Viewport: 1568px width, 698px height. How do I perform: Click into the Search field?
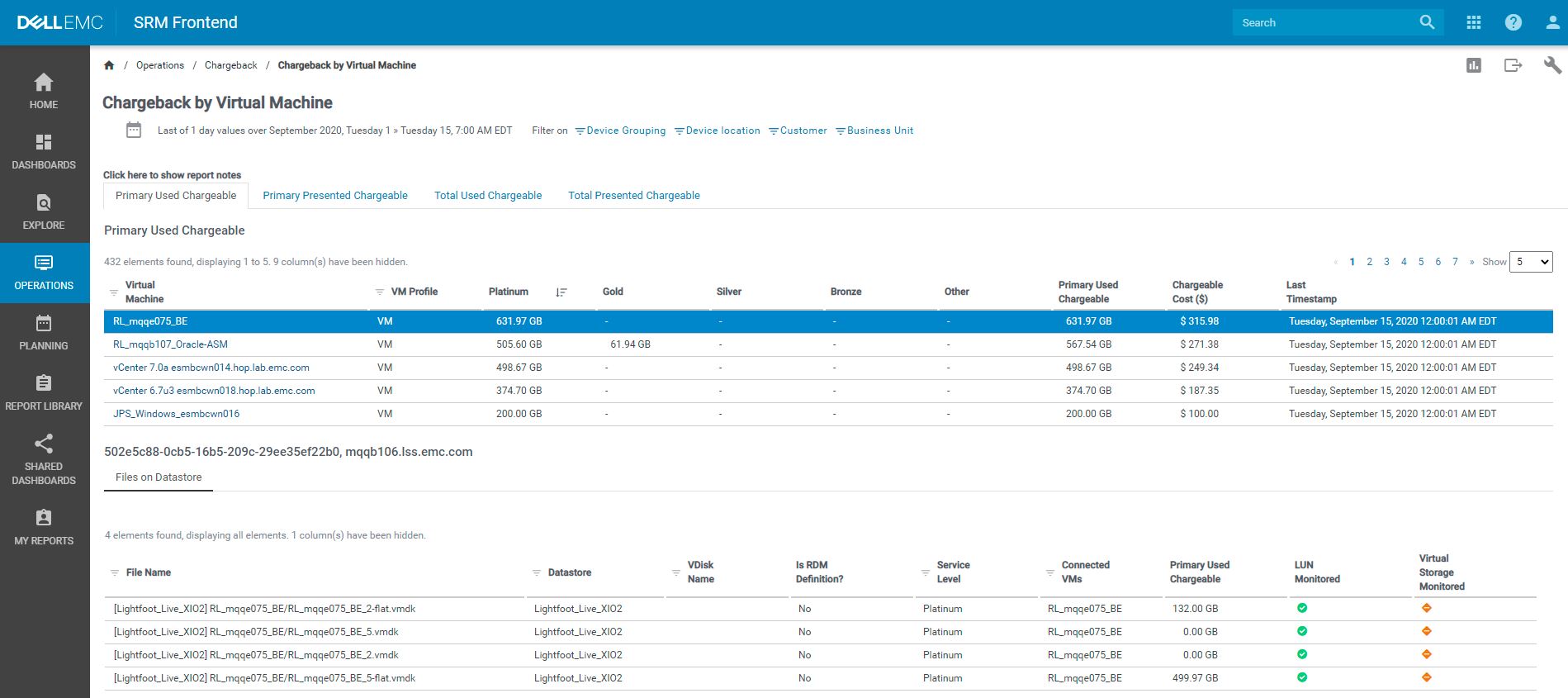1325,22
